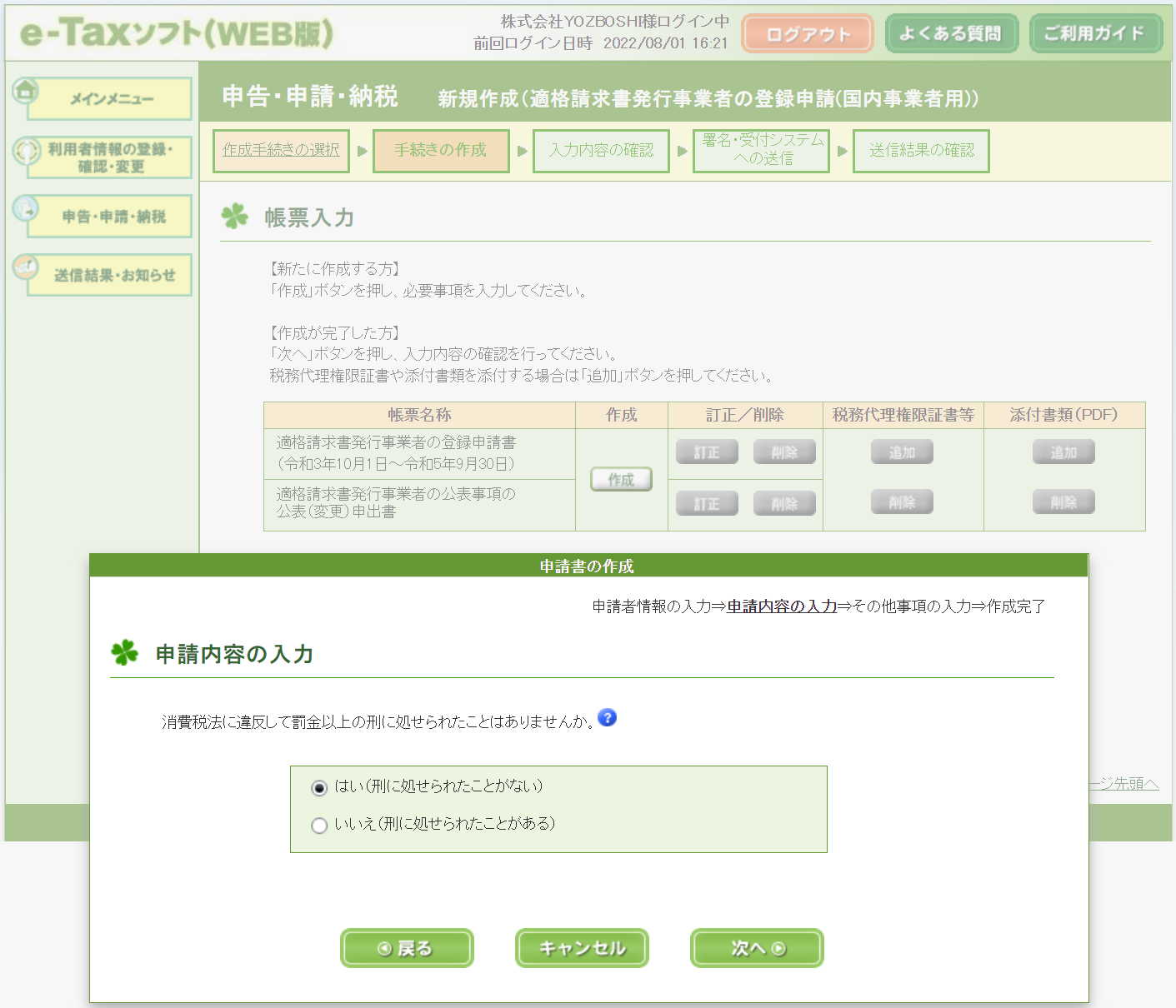The height and width of the screenshot is (1008, 1176).
Task: Open ご利用ガイド page
Action: coord(1095,33)
